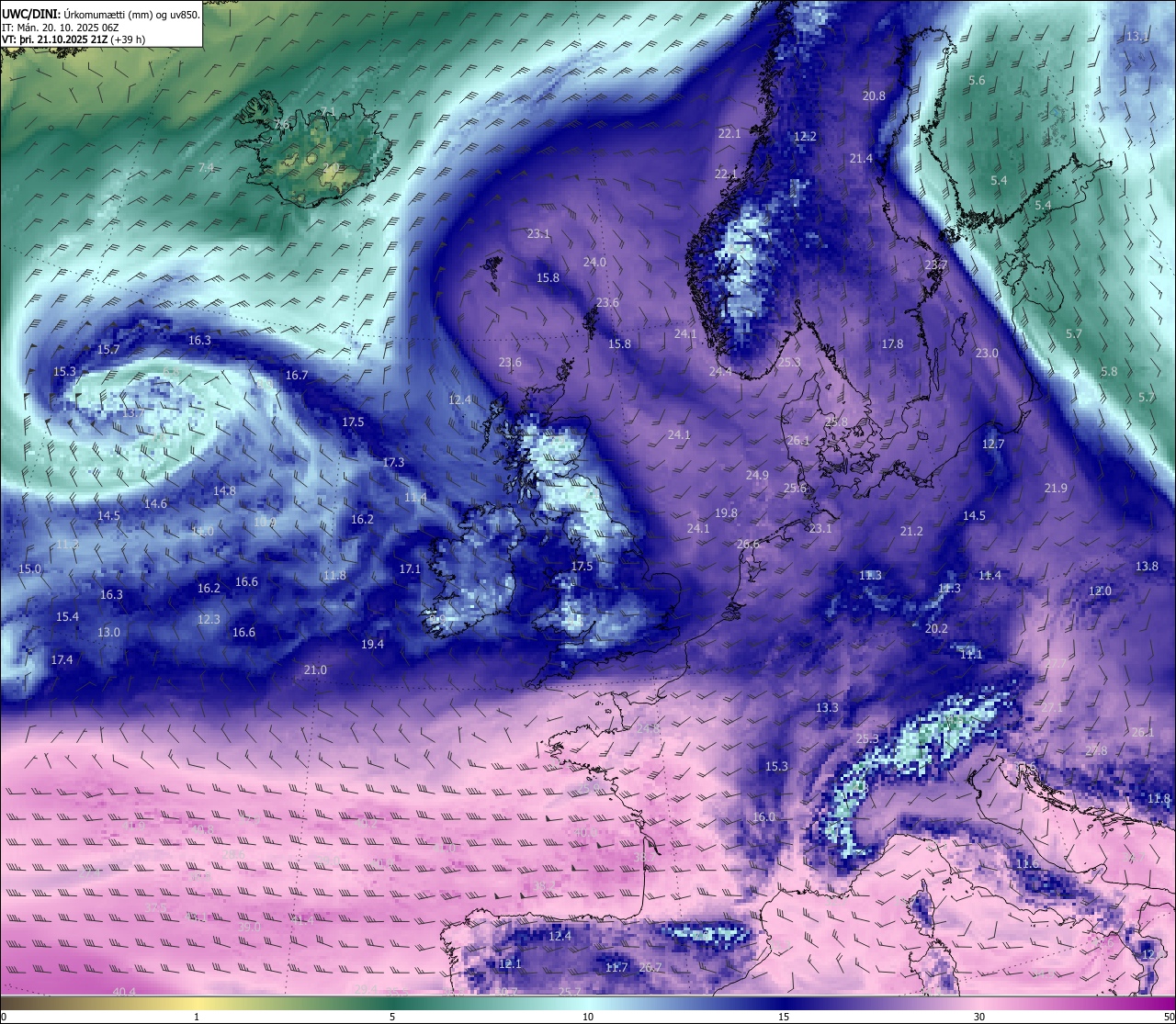1176x1024 pixels.
Task: Click the 15.0 value label
Action: pos(29,568)
